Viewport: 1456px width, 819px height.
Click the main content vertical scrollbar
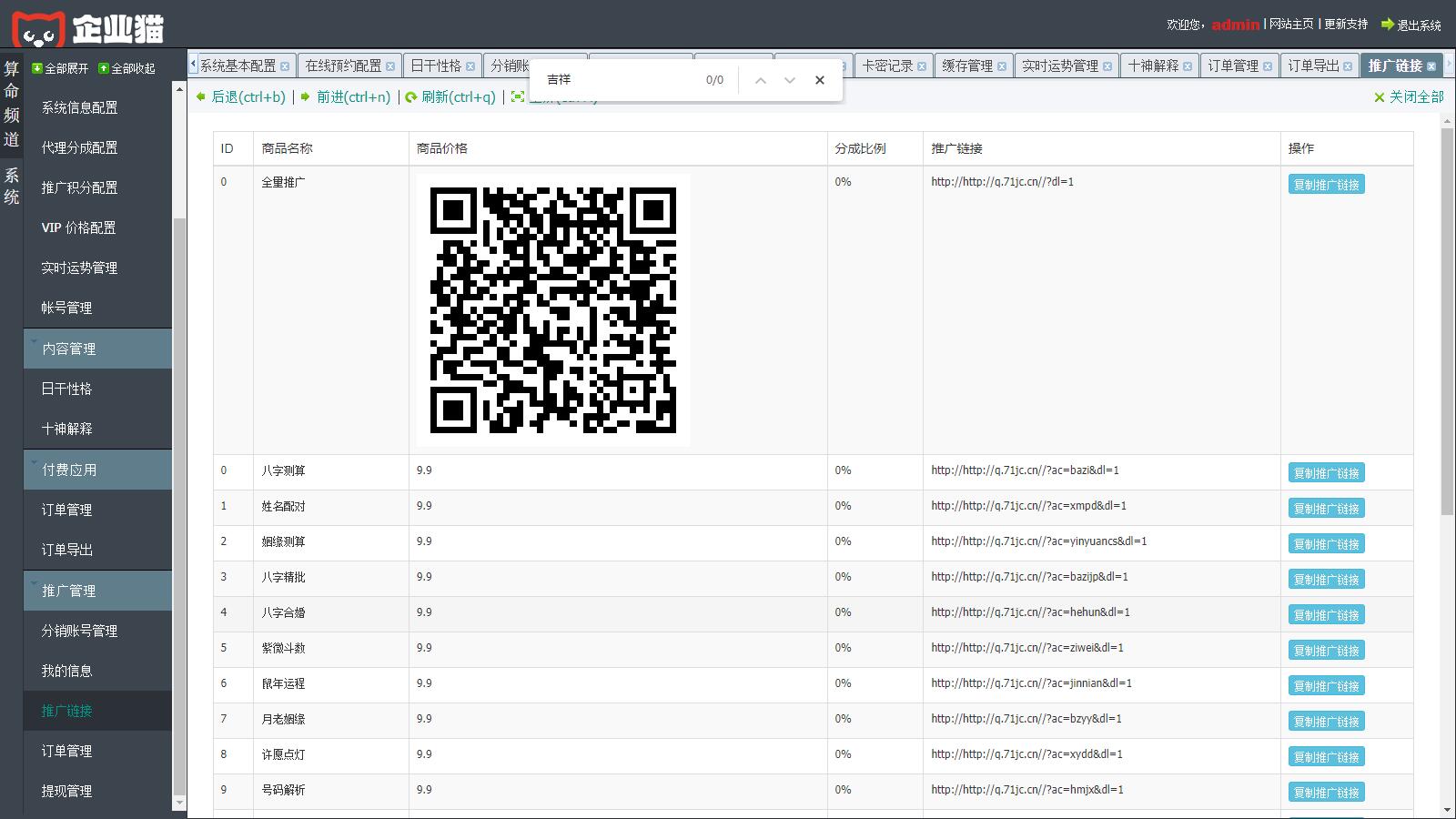coord(1447,318)
